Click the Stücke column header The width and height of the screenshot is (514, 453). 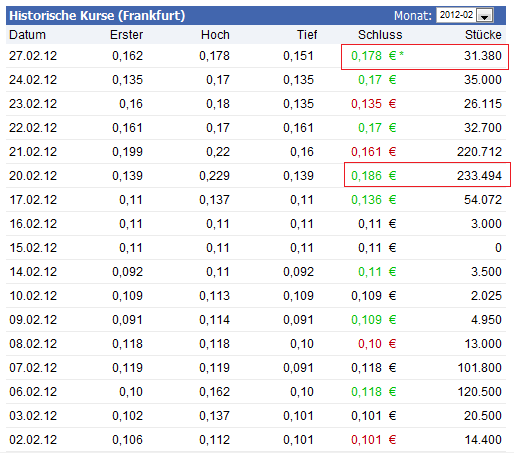click(483, 35)
